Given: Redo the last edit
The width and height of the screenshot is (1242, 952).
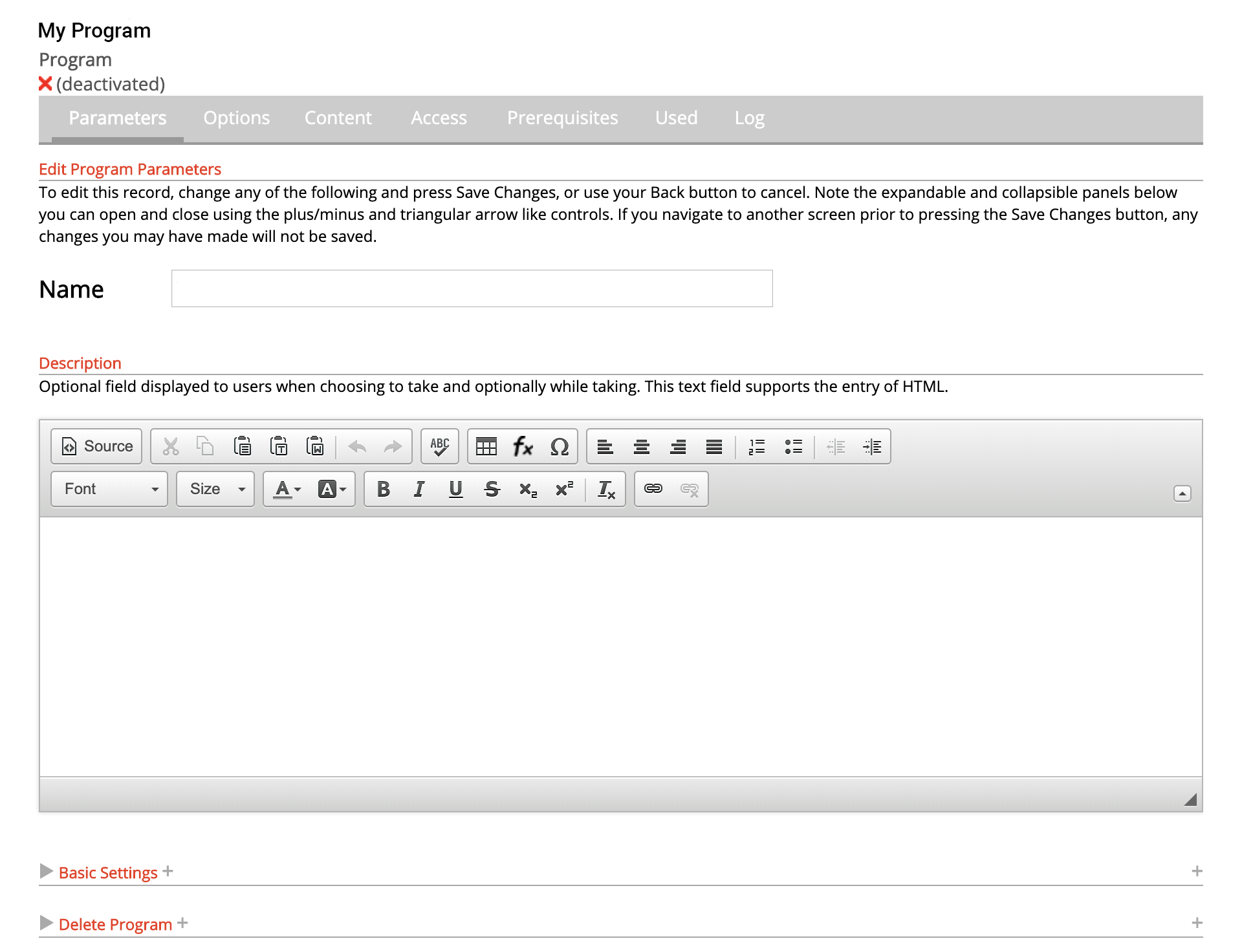Looking at the screenshot, I should [x=393, y=446].
